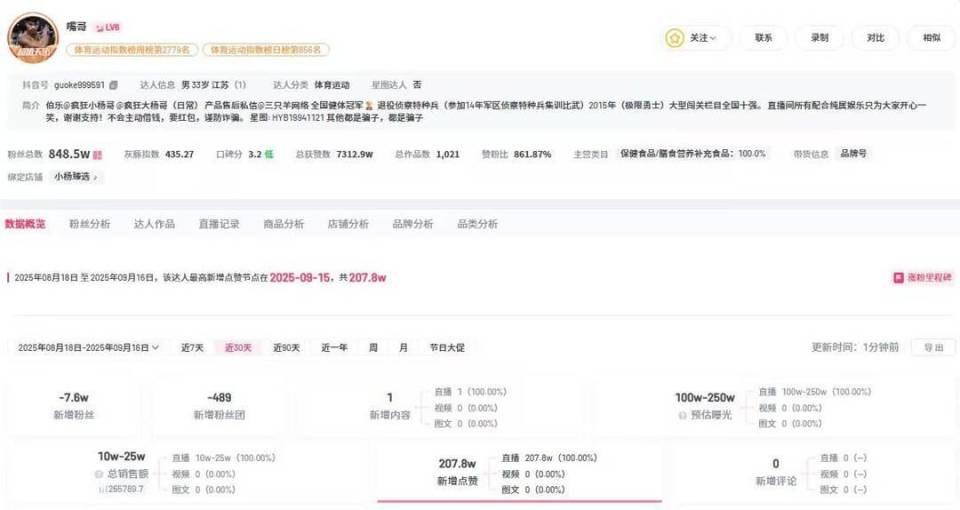960x510 pixels.
Task: Switch to the 数据概览 tab
Action: 25,224
